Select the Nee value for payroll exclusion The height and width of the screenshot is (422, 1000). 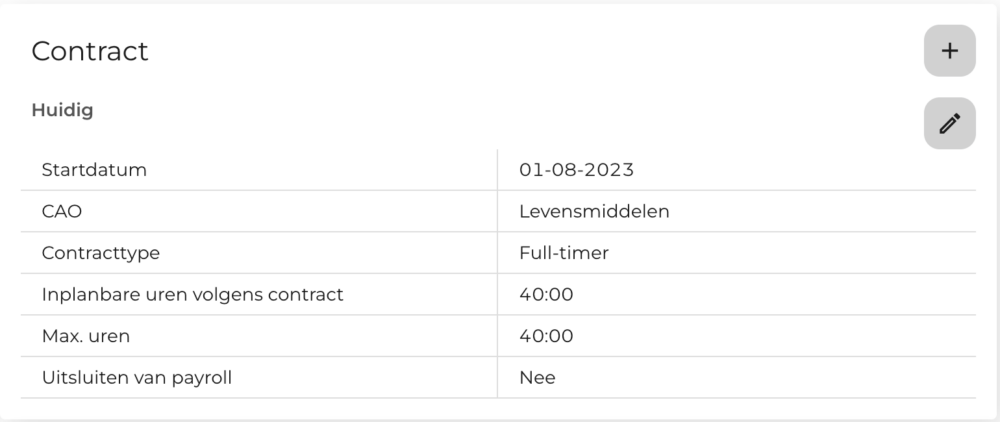click(x=537, y=378)
